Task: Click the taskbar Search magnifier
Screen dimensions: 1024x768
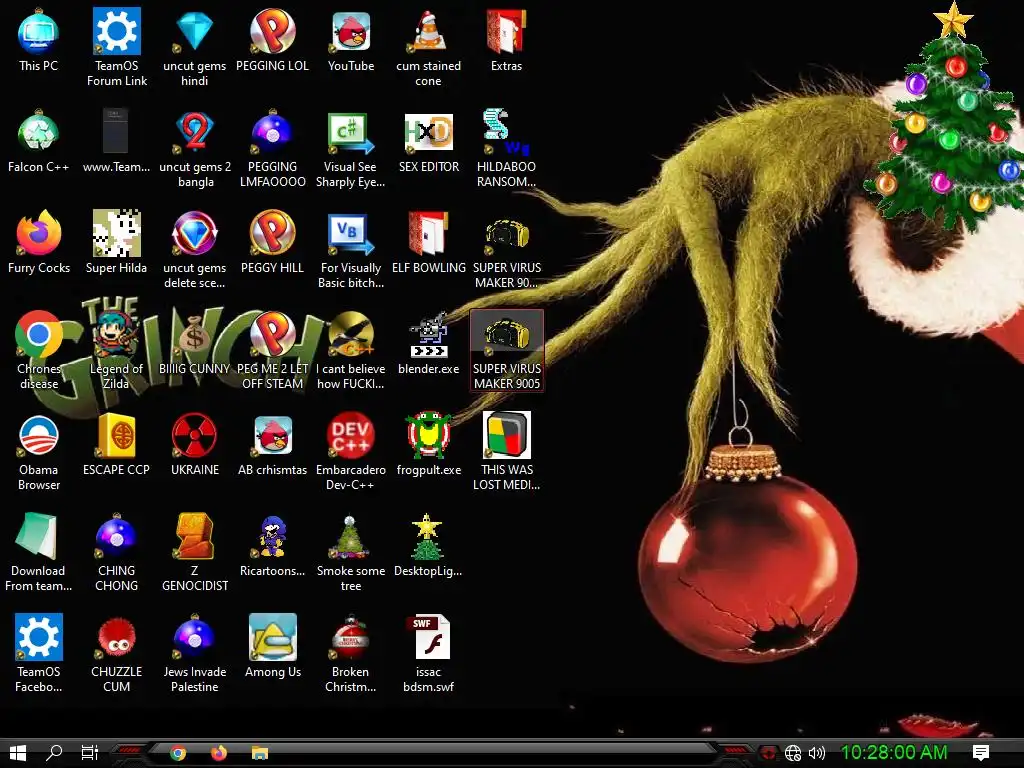Action: point(54,753)
